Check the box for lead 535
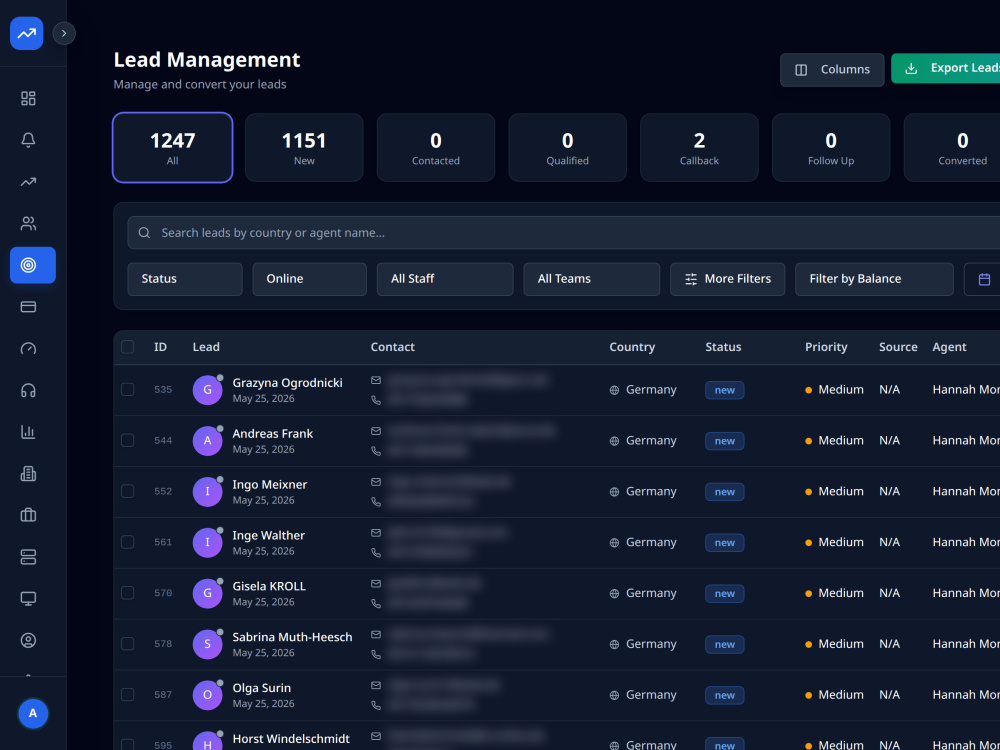Screen dimensions: 1000x750 (128, 390)
